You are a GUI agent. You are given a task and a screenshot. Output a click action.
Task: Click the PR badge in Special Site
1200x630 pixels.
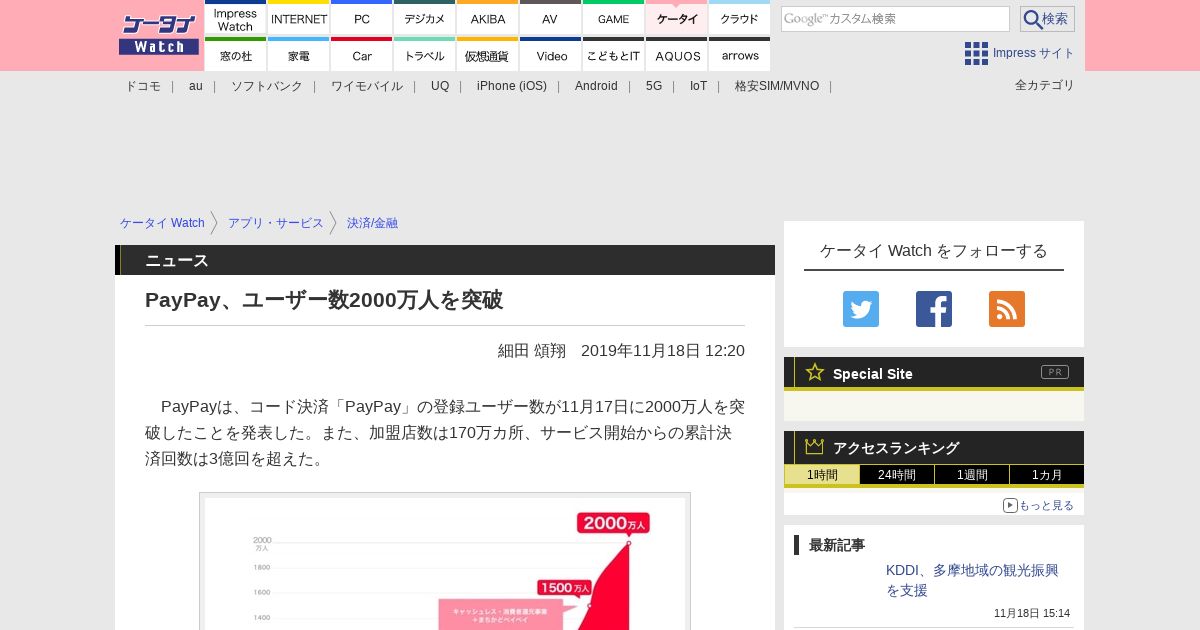pyautogui.click(x=1055, y=372)
